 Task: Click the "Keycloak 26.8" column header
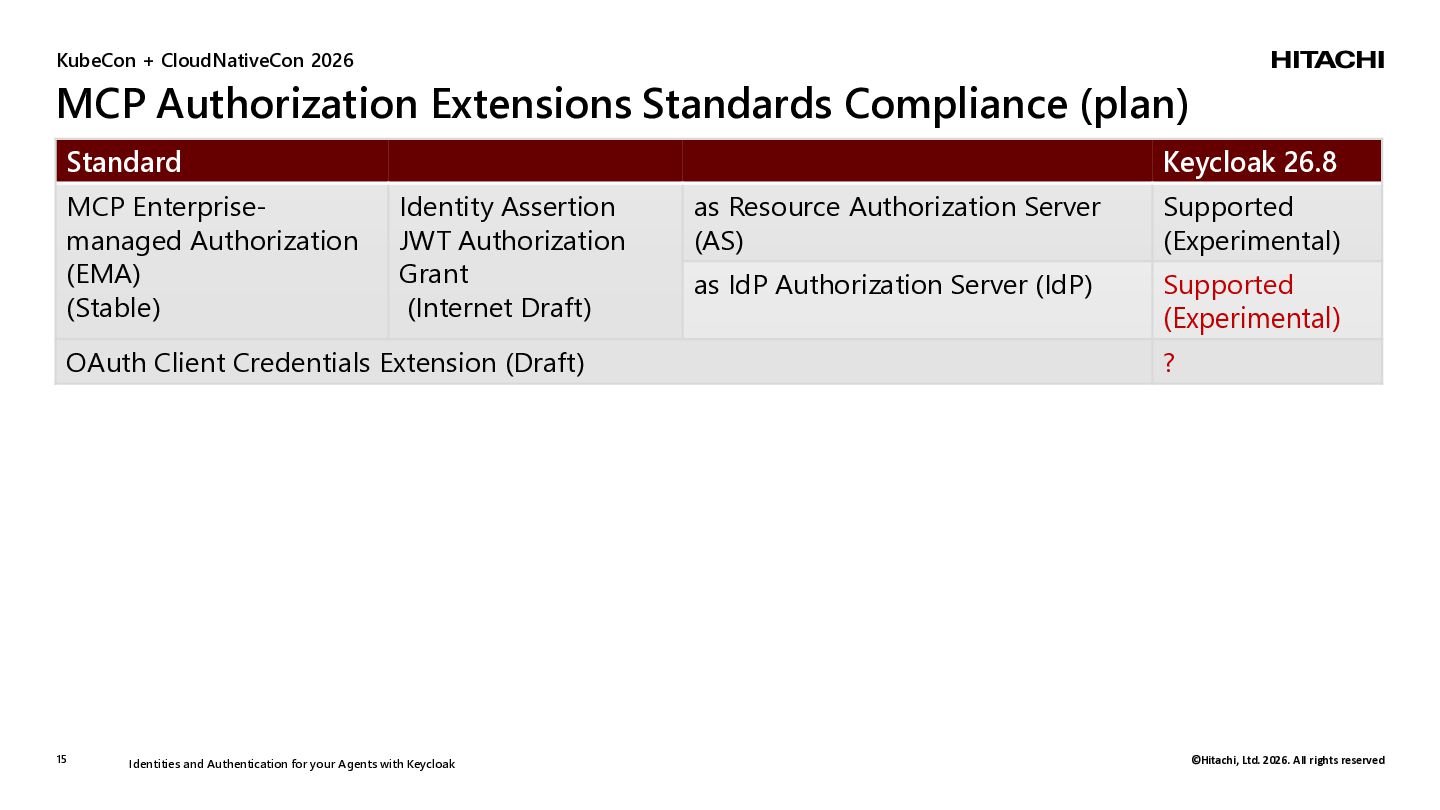(1267, 162)
